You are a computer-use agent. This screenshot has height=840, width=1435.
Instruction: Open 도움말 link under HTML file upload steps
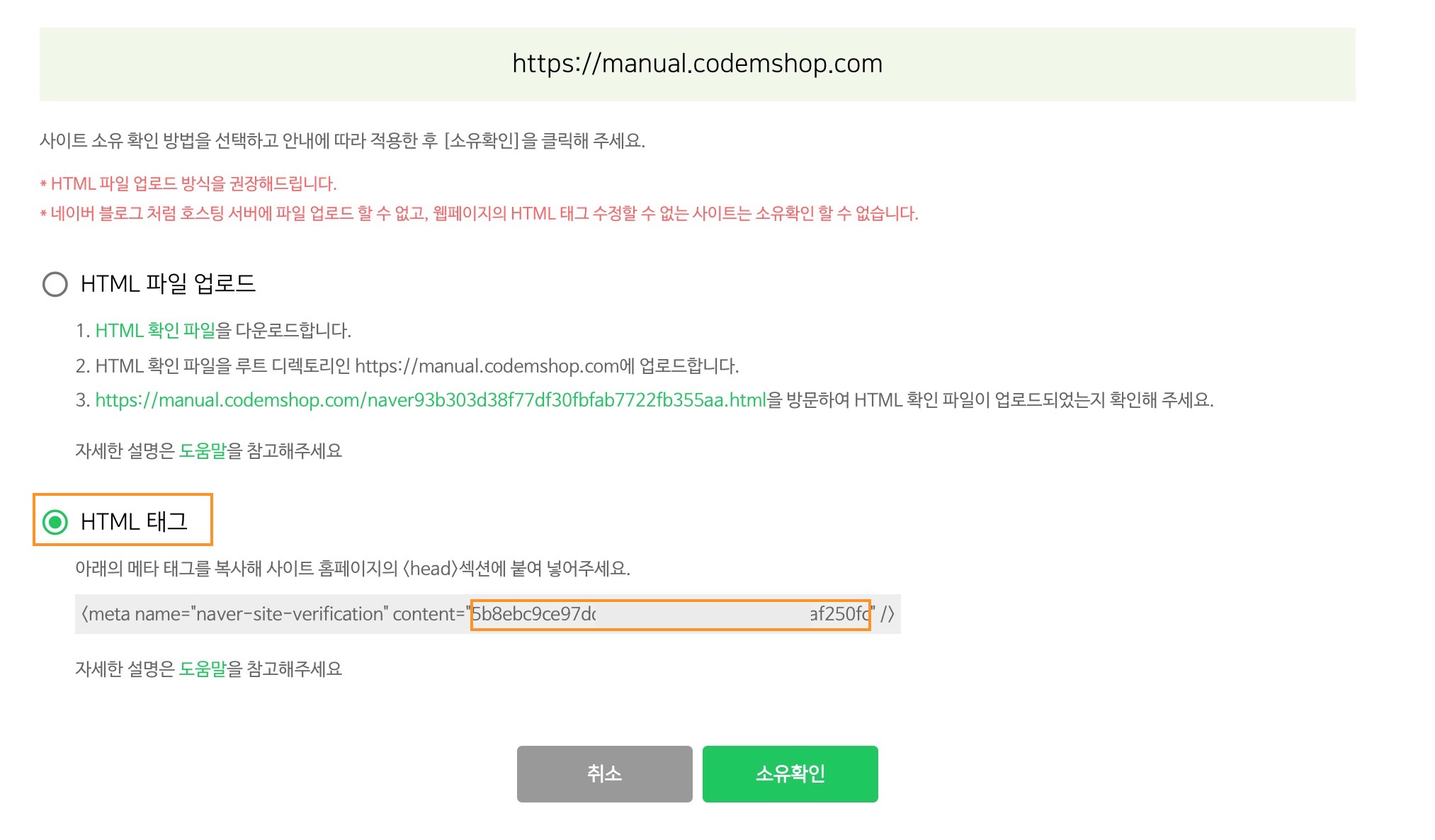203,451
